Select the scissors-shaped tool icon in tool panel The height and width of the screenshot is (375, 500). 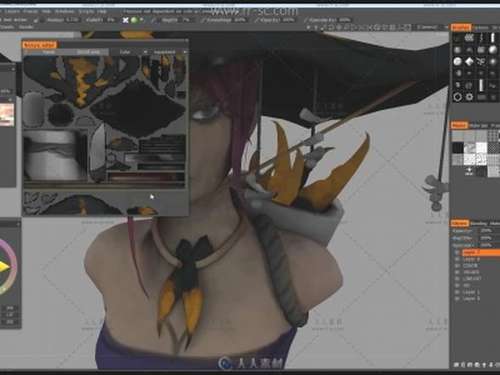[x=481, y=61]
